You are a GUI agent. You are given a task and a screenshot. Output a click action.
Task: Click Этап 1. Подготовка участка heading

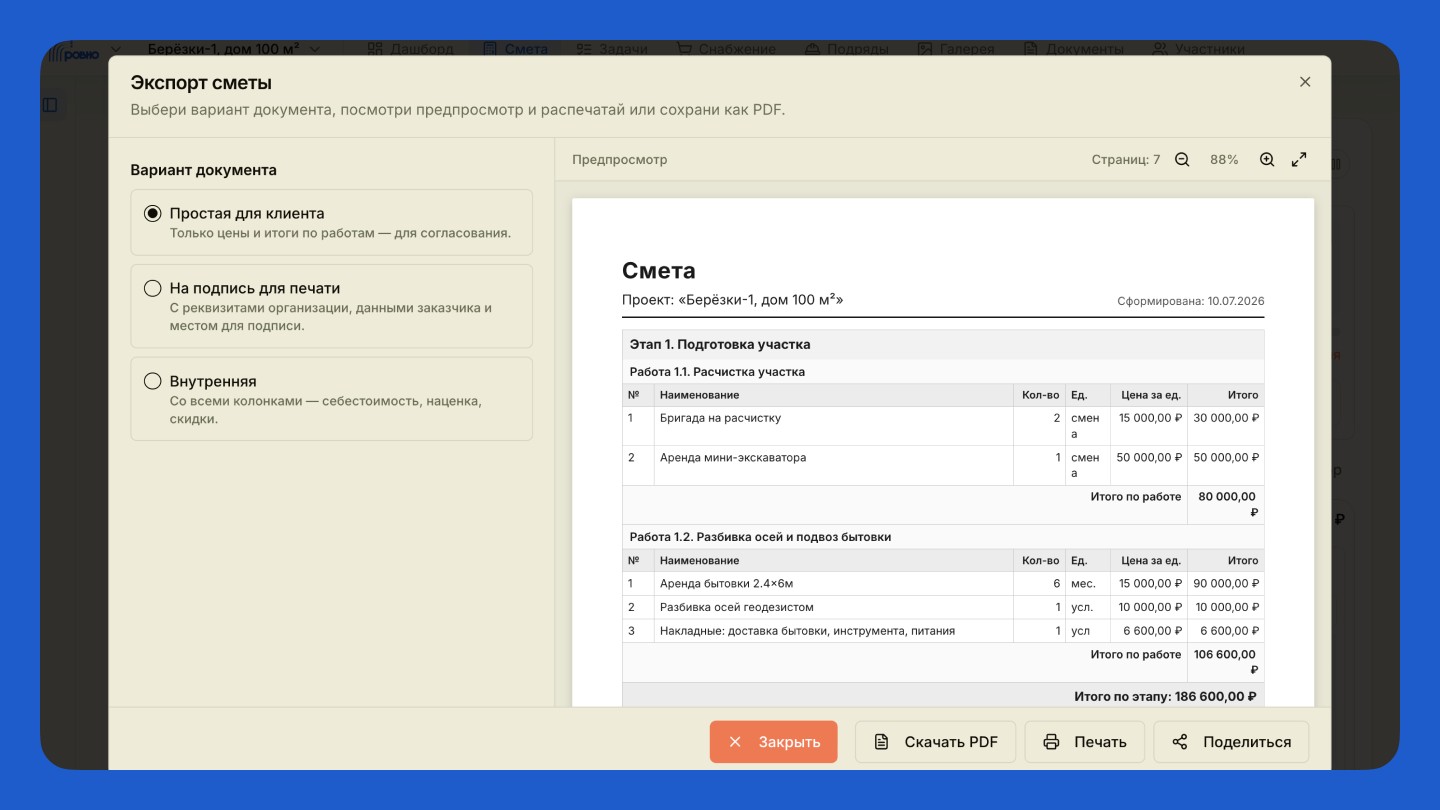coord(720,344)
